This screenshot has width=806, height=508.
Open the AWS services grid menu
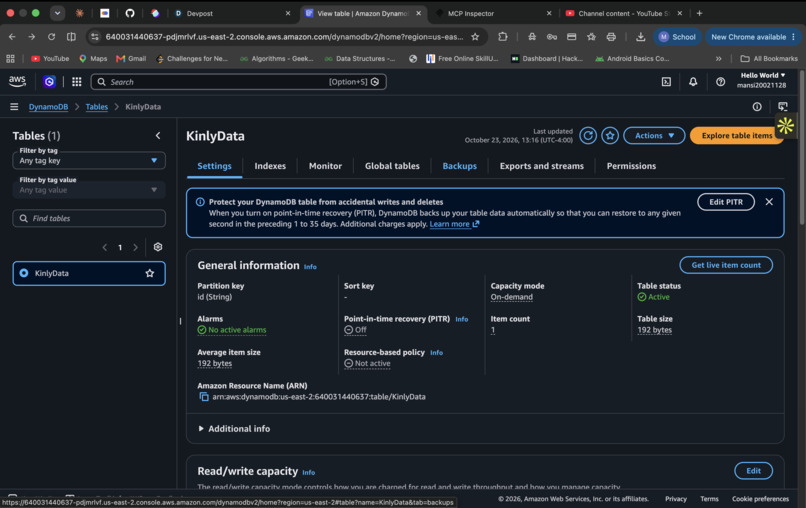pos(77,82)
